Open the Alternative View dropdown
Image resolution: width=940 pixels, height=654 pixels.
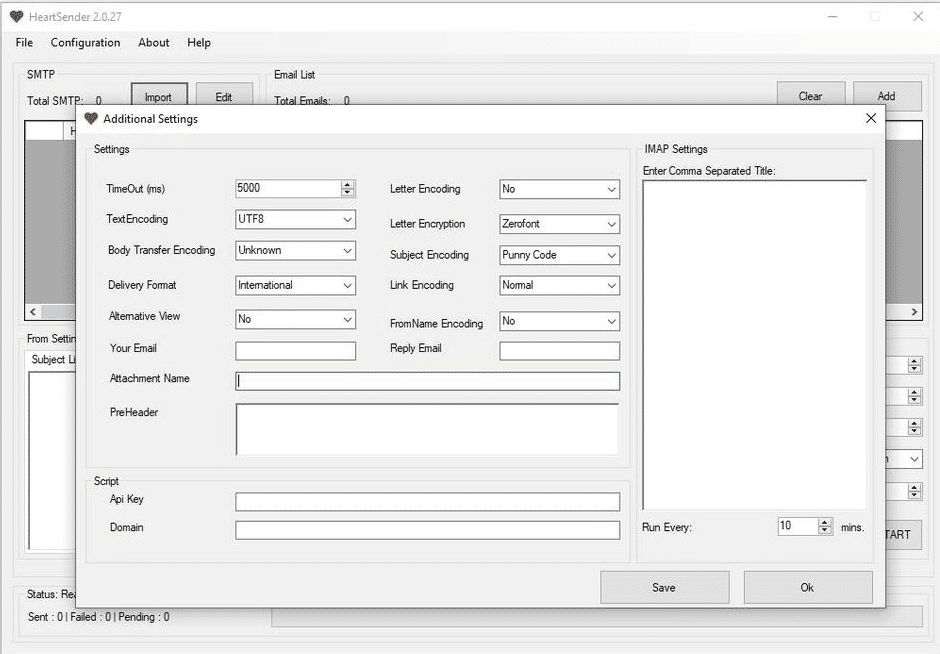[x=347, y=320]
